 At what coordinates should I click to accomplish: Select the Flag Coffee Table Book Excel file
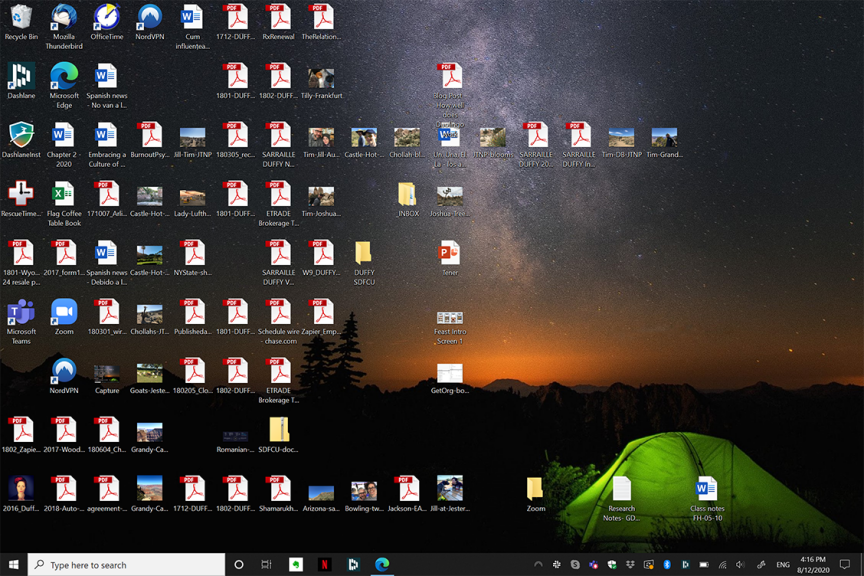tap(64, 195)
